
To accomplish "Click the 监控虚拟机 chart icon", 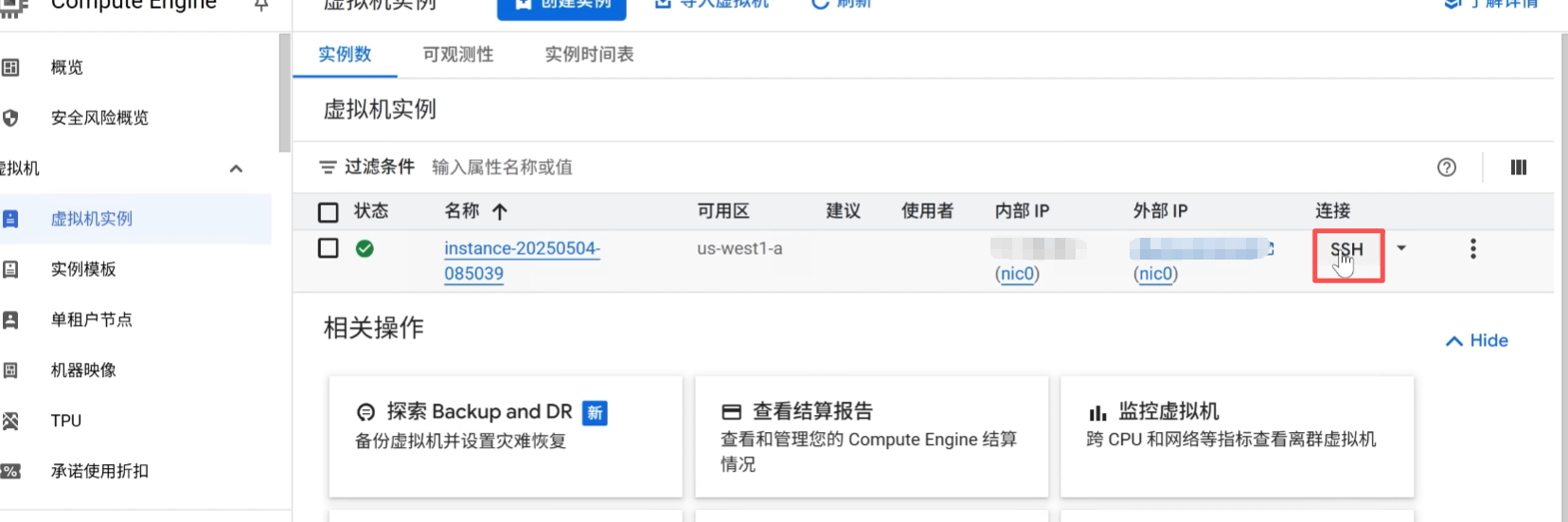I will point(1097,412).
